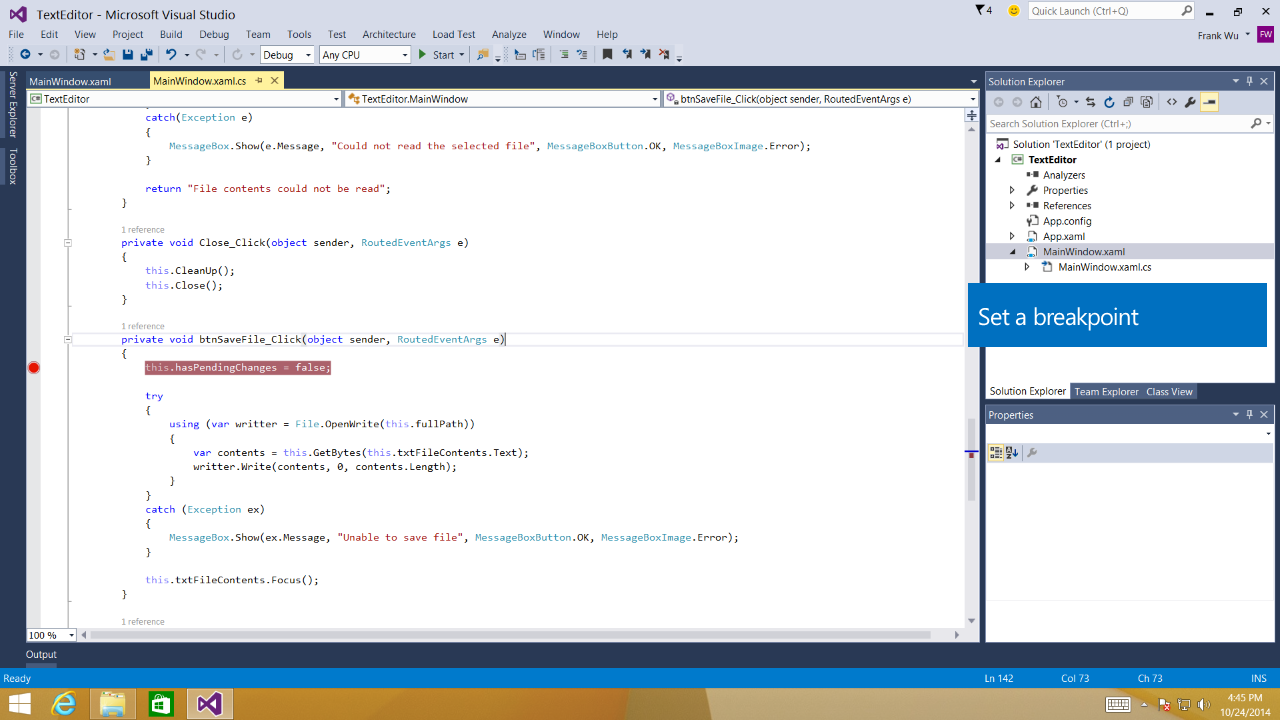Viewport: 1280px width, 720px height.
Task: Click the Open File folder icon
Action: pyautogui.click(x=110, y=55)
